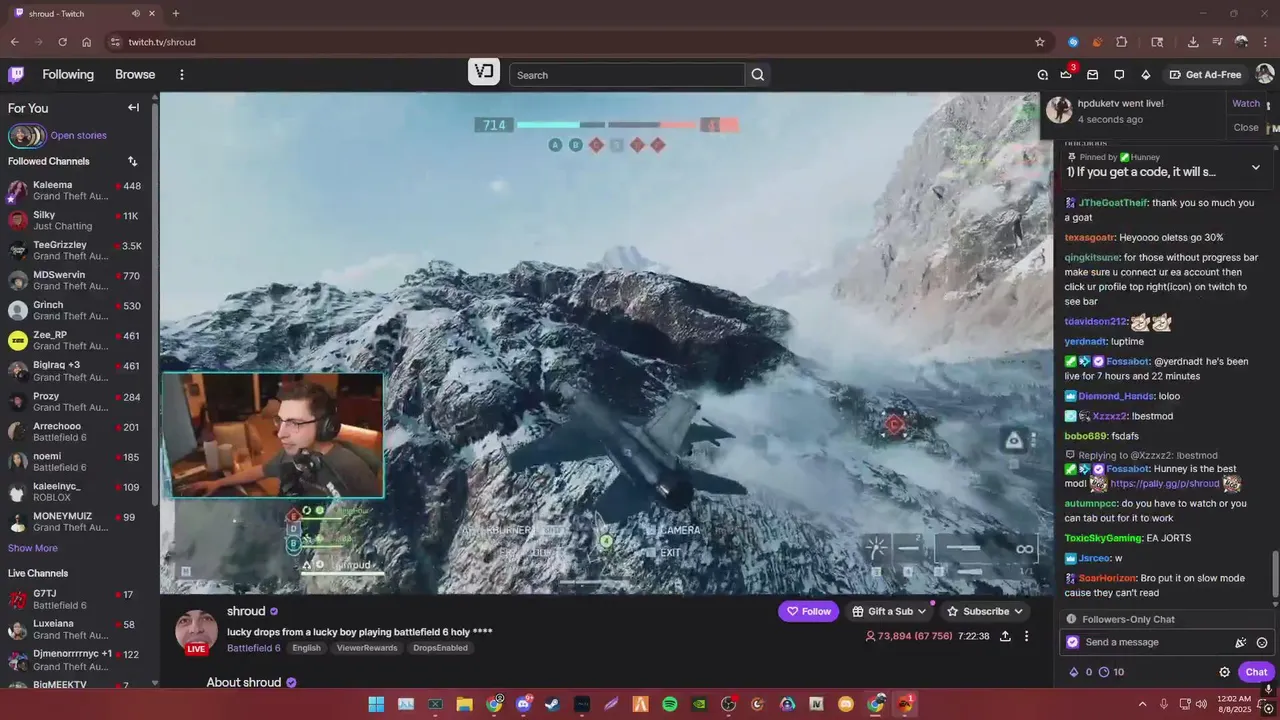Image resolution: width=1280 pixels, height=720 pixels.
Task: Open Subscribe dropdown
Action: click(x=985, y=611)
